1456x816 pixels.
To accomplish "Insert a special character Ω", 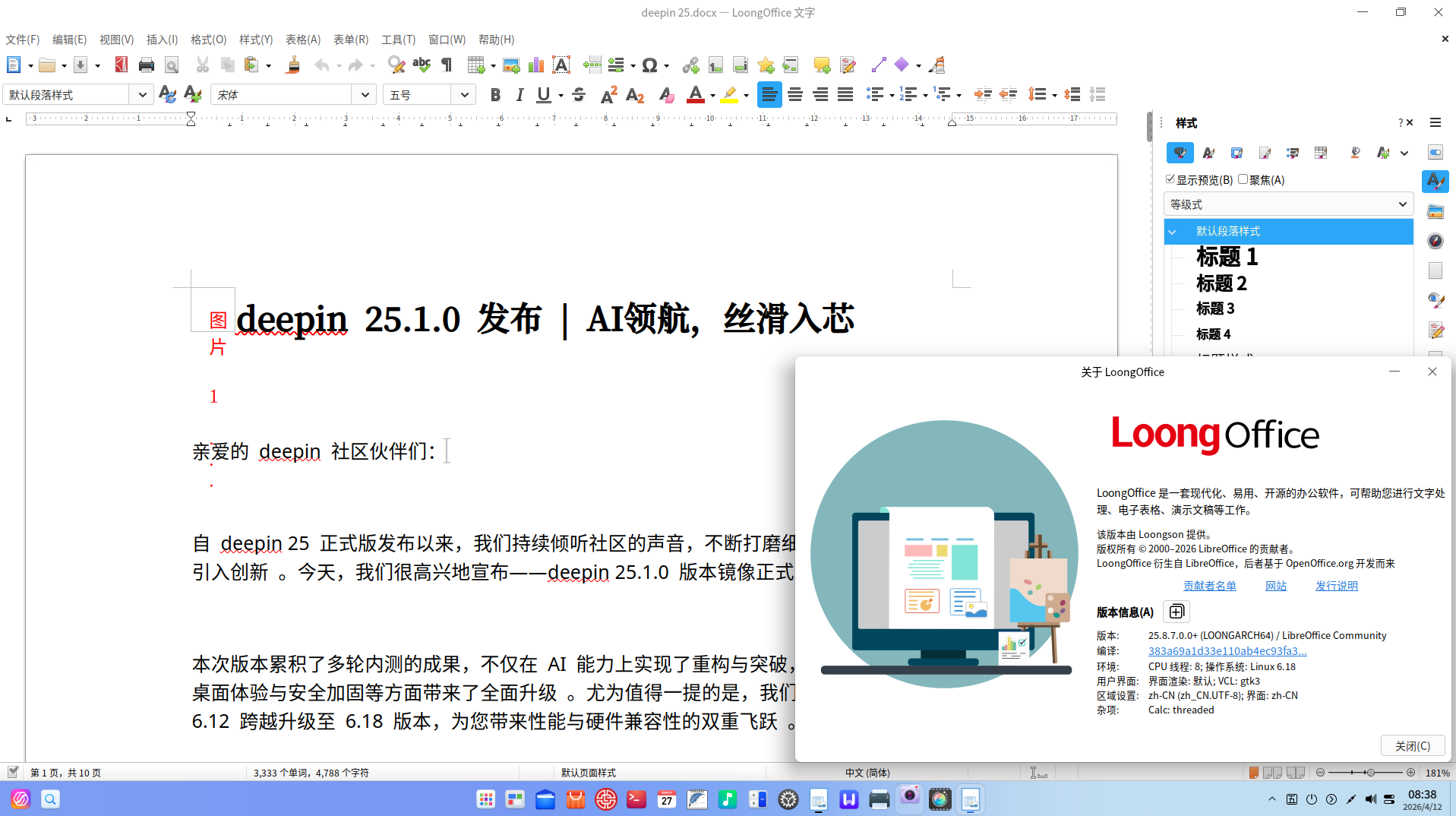I will coord(650,65).
